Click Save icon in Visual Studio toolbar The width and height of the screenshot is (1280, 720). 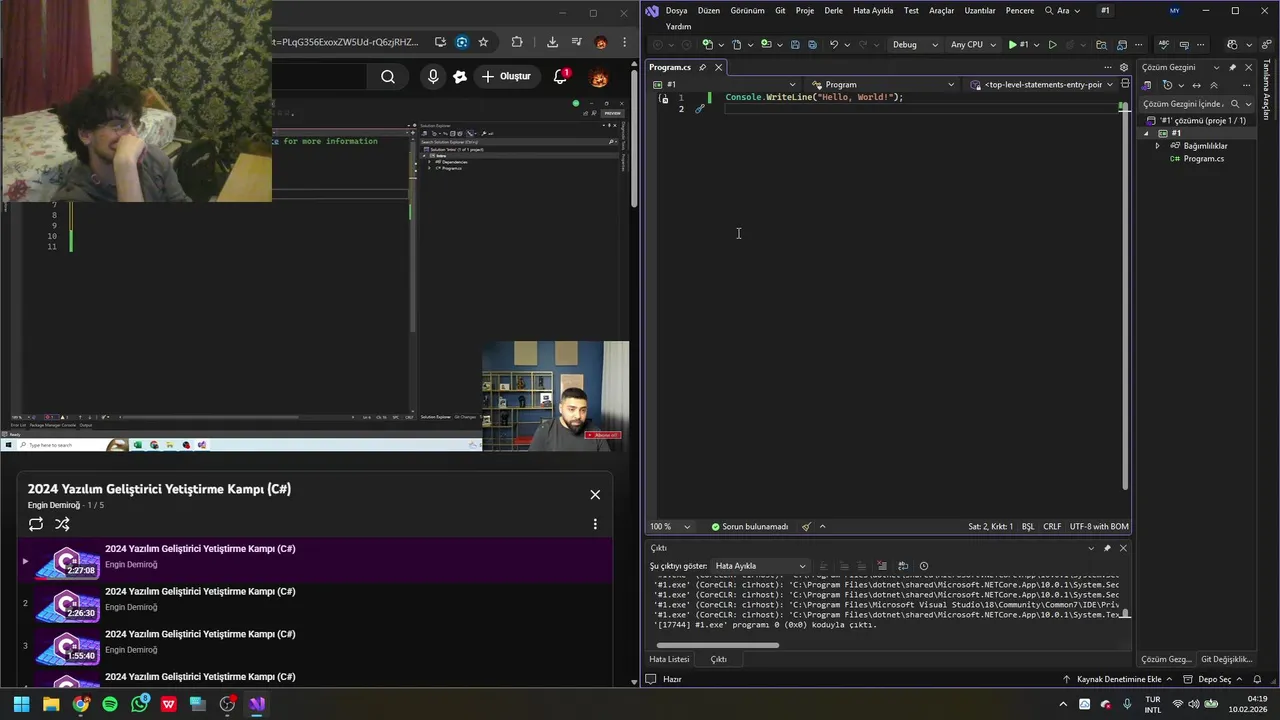(x=795, y=45)
